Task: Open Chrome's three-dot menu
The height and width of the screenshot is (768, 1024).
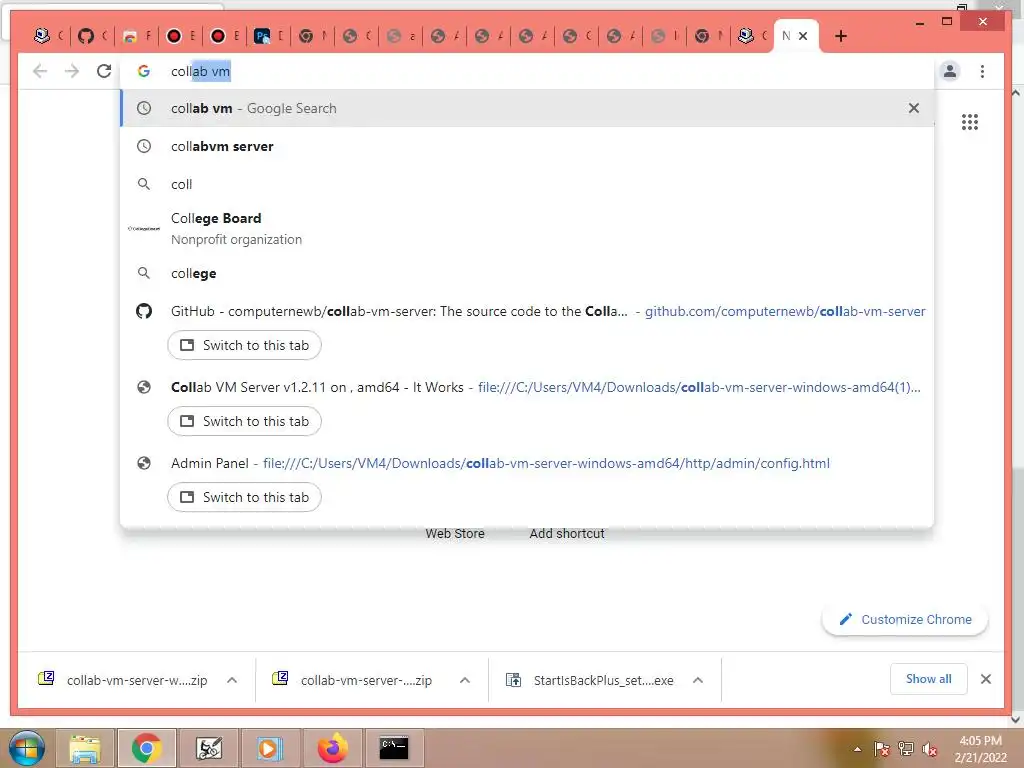Action: pos(982,71)
